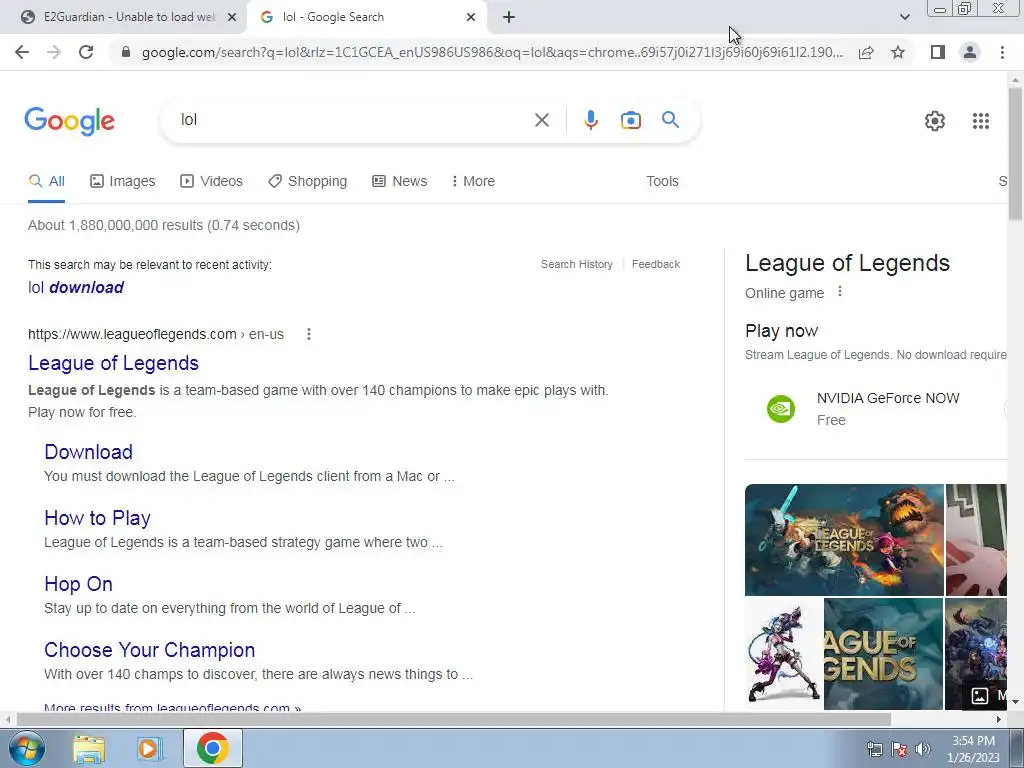Open the Jinx character image thumbnail
Viewport: 1024px width, 768px height.
click(784, 654)
